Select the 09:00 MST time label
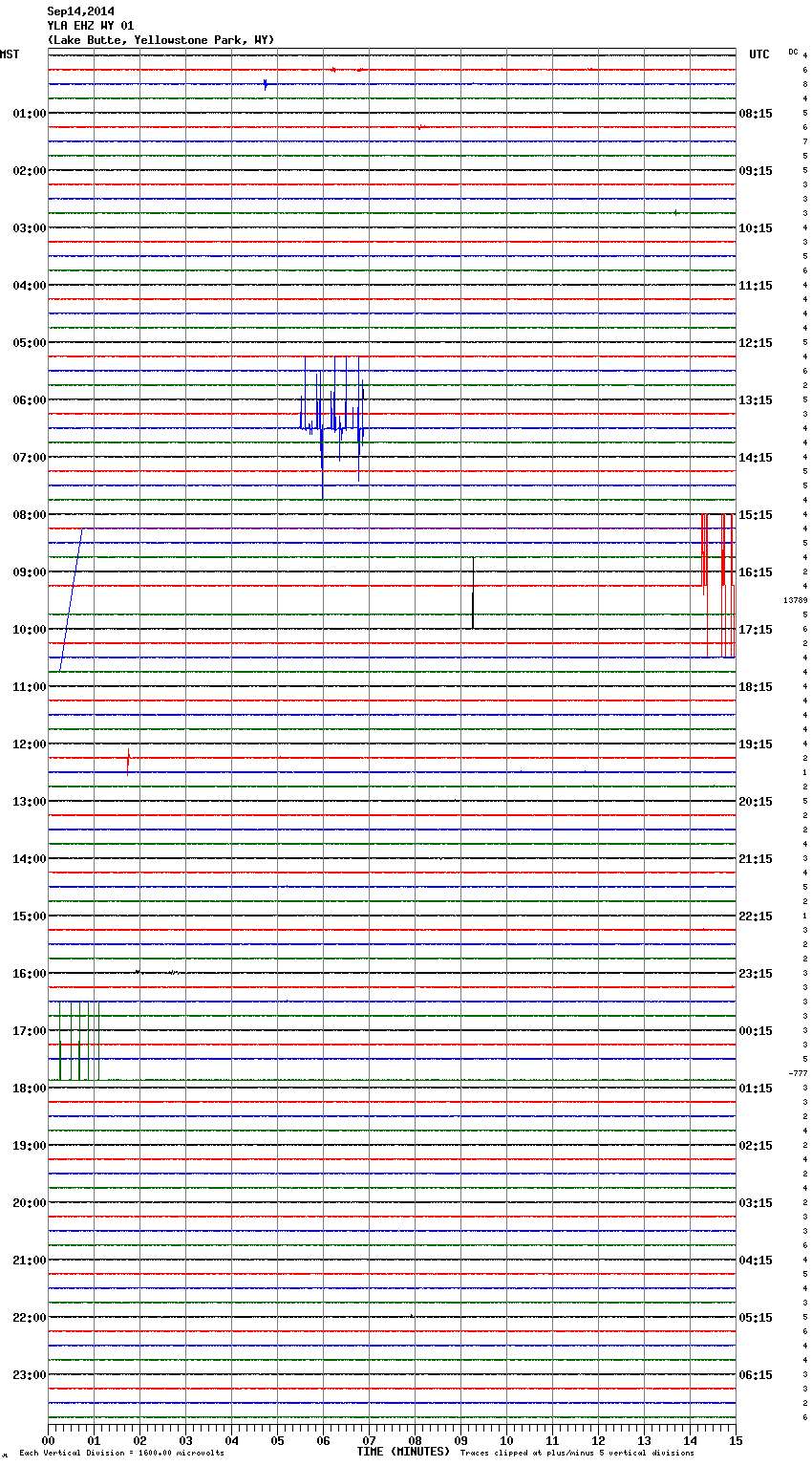This screenshot has height=1466, width=812. [29, 572]
